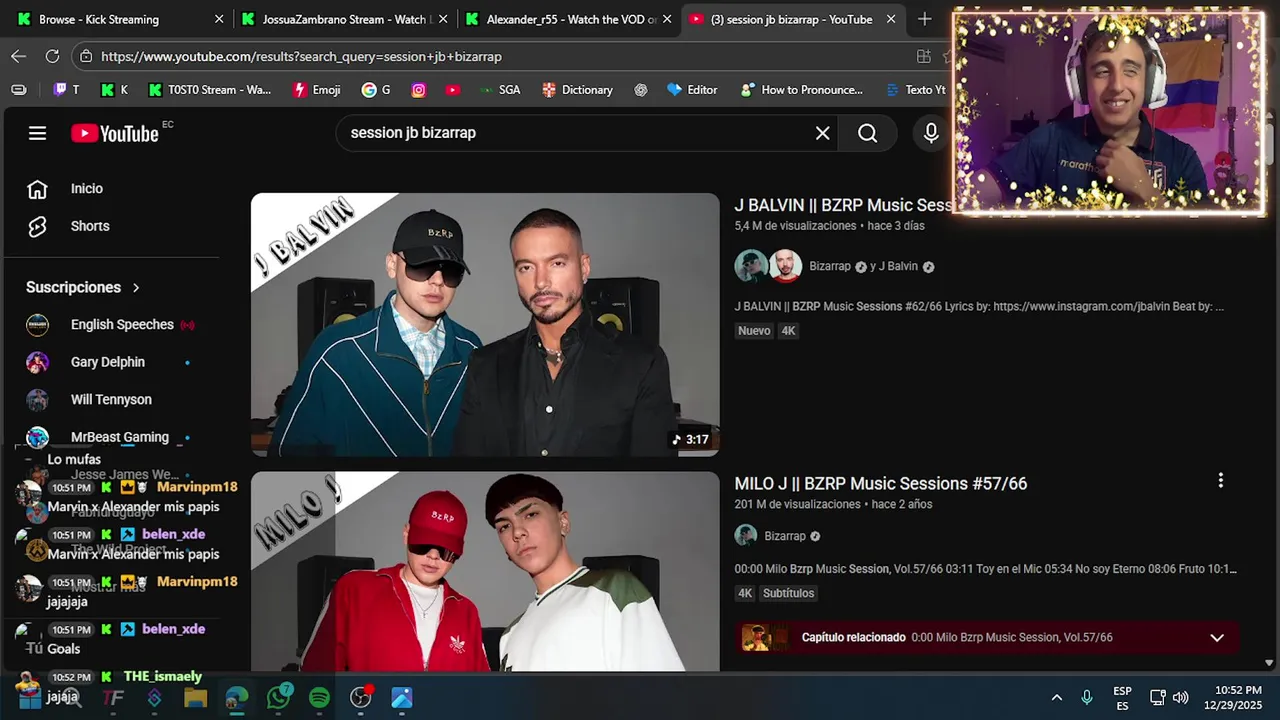Open File Explorer from the taskbar

(195, 697)
